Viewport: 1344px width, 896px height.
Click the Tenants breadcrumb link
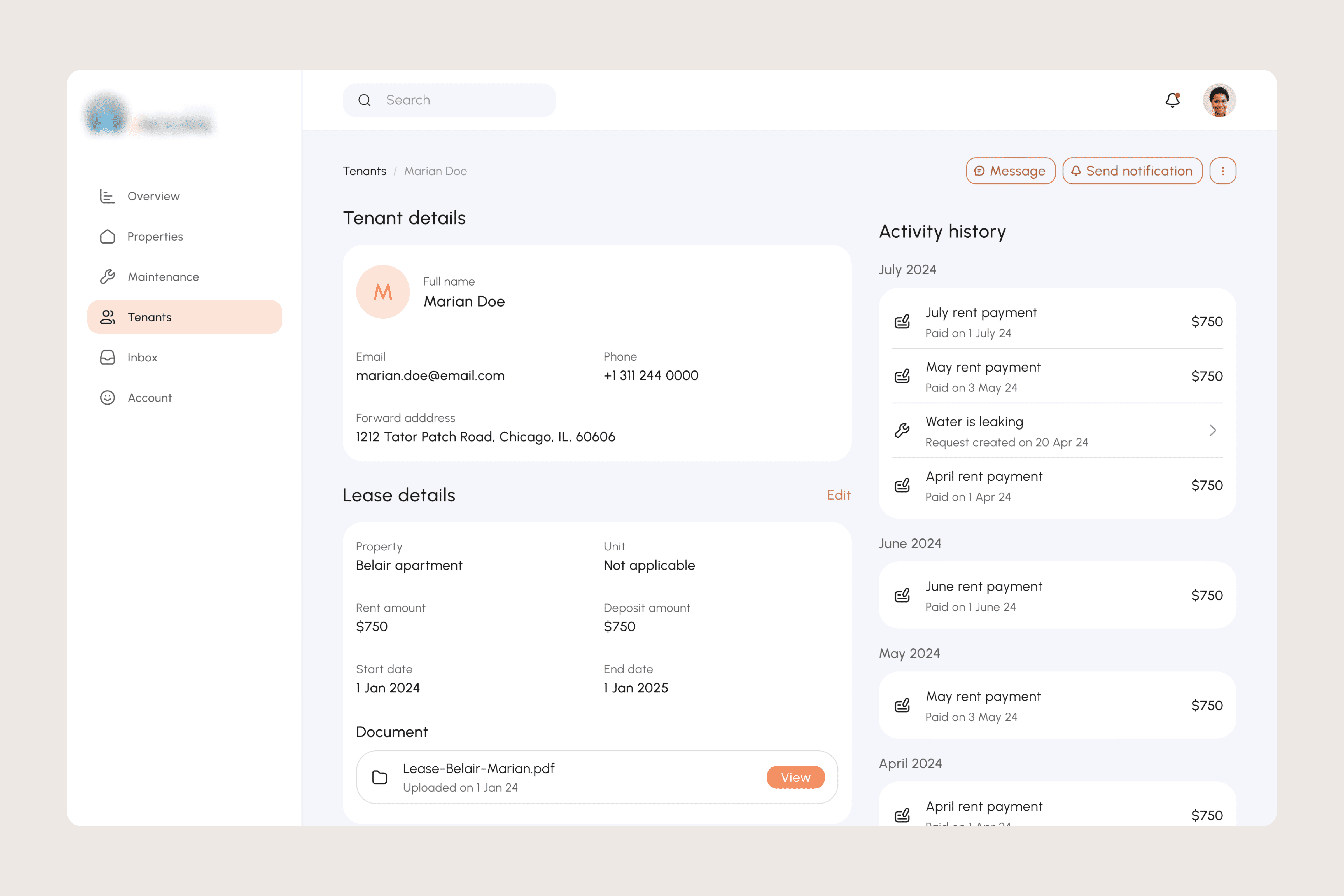(365, 171)
